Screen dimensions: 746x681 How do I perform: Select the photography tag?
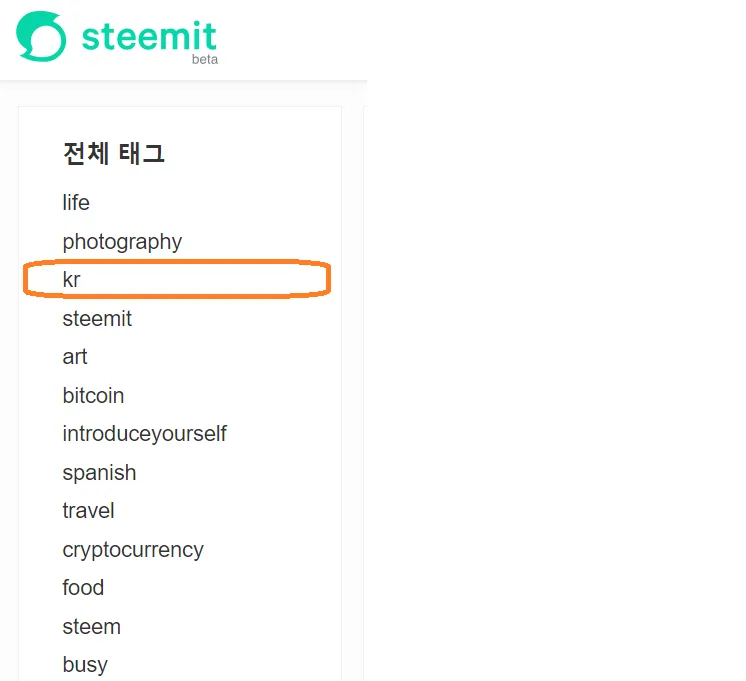[122, 242]
